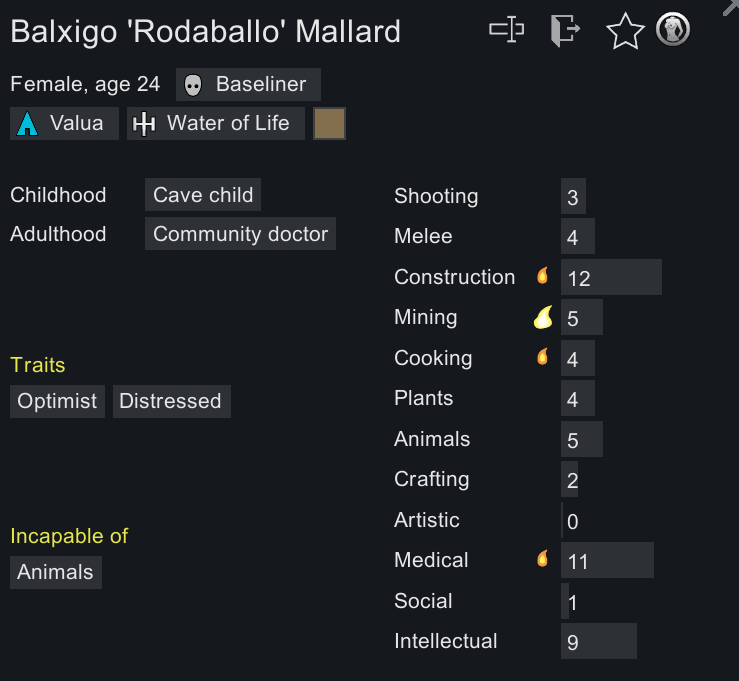Open the body appearance round icon

673,29
